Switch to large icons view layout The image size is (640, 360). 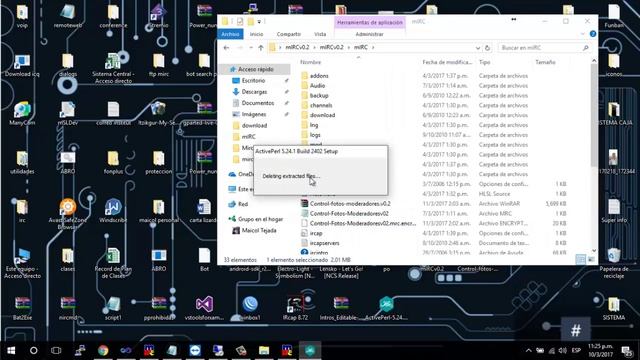pyautogui.click(x=591, y=260)
